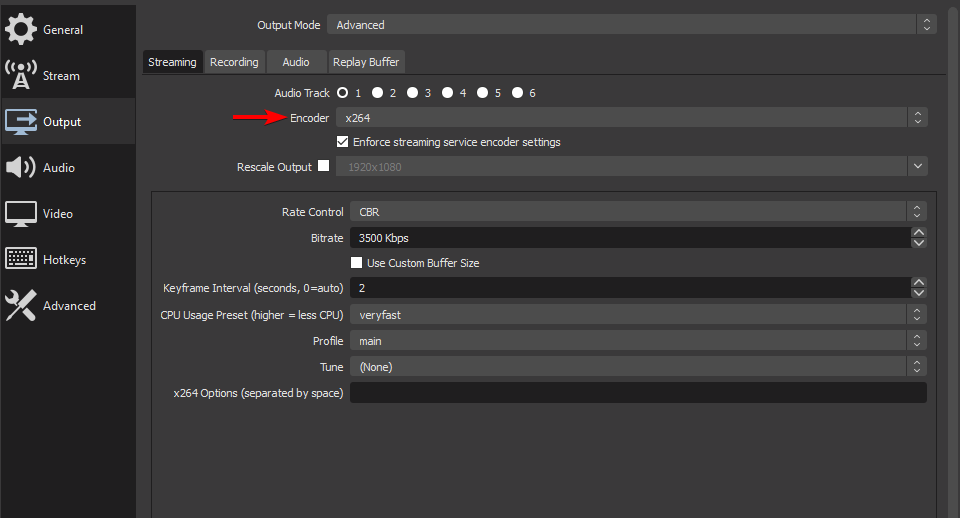Screen dimensions: 960x518
Task: Go to Video sidebar label
Action: pos(58,214)
